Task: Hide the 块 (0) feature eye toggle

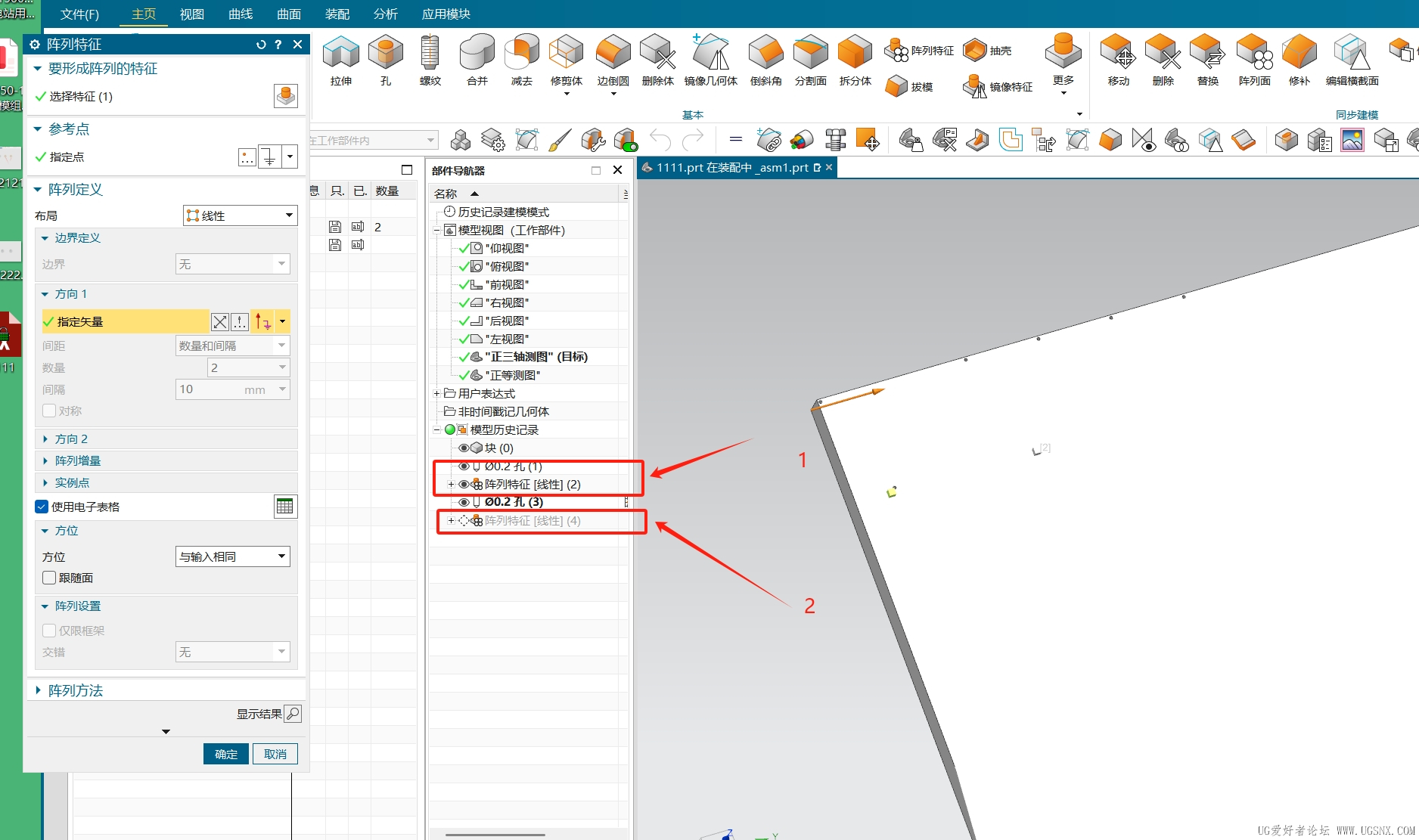Action: click(x=464, y=448)
